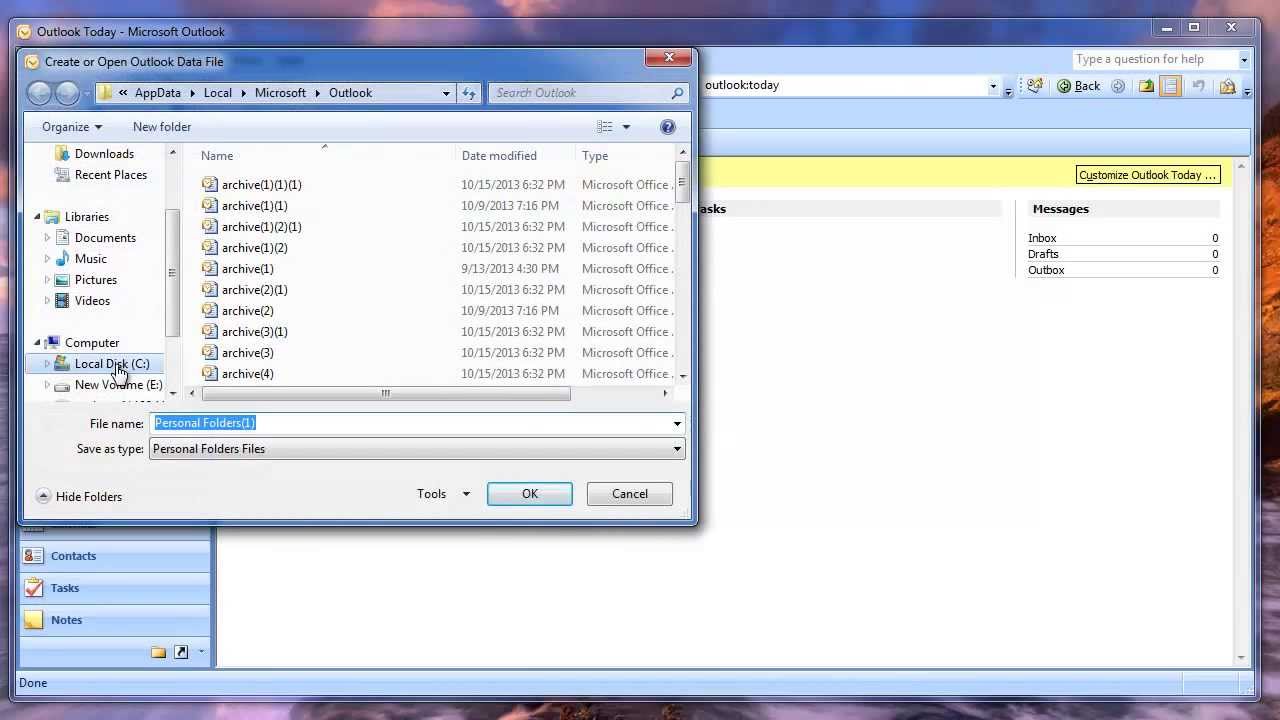Open the File name dropdown arrow
Viewport: 1280px width, 720px height.
(x=677, y=424)
